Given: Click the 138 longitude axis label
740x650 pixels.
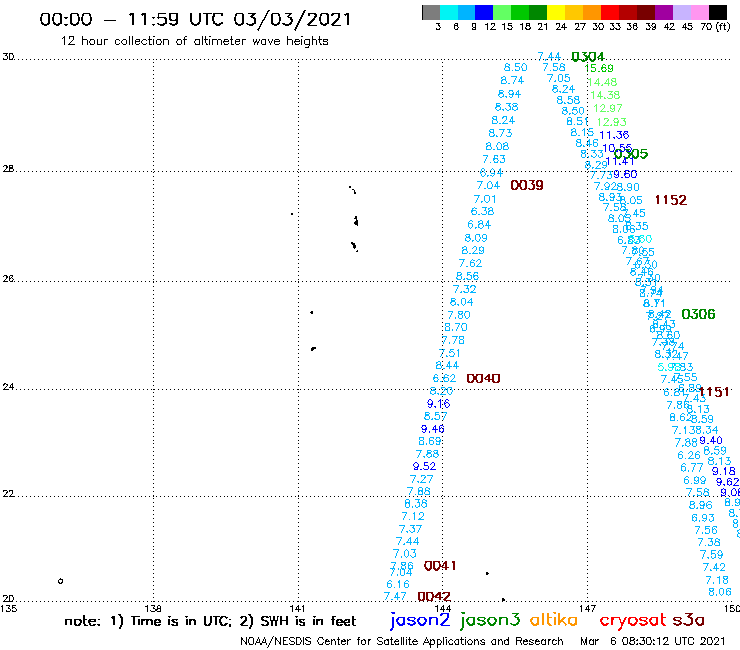Looking at the screenshot, I should pos(153,608).
